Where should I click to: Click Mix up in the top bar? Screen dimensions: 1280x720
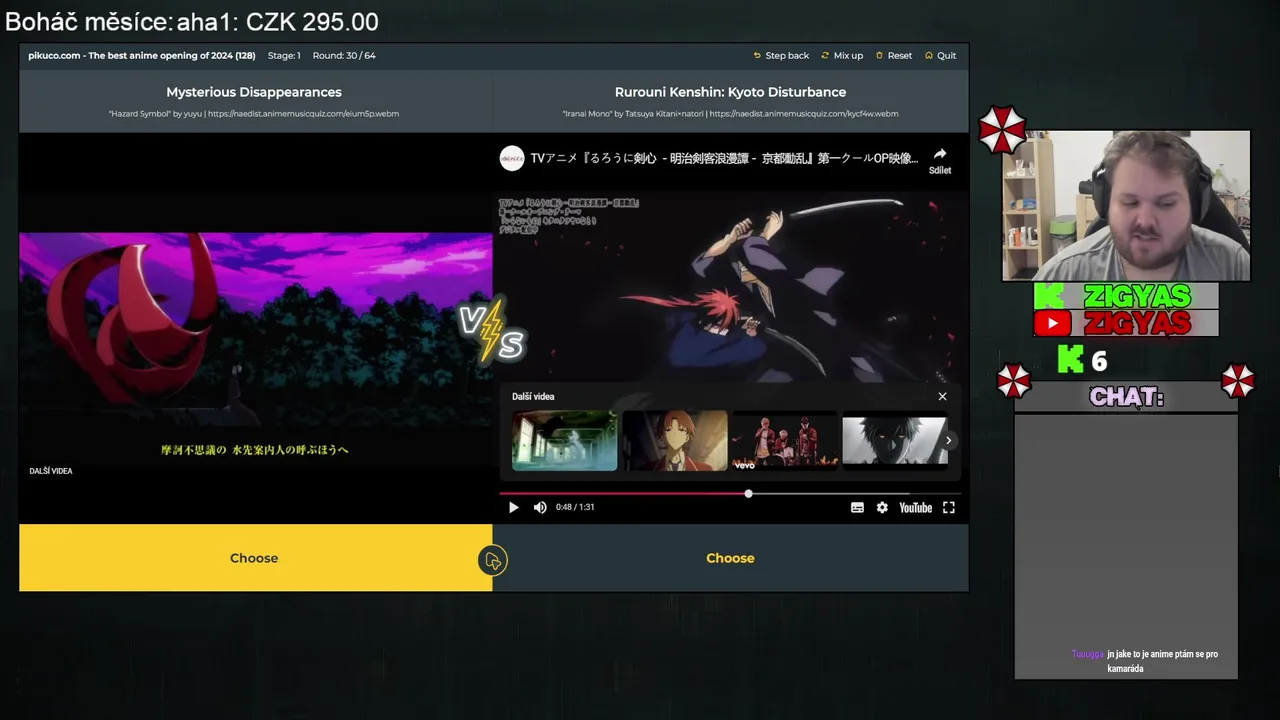[842, 55]
